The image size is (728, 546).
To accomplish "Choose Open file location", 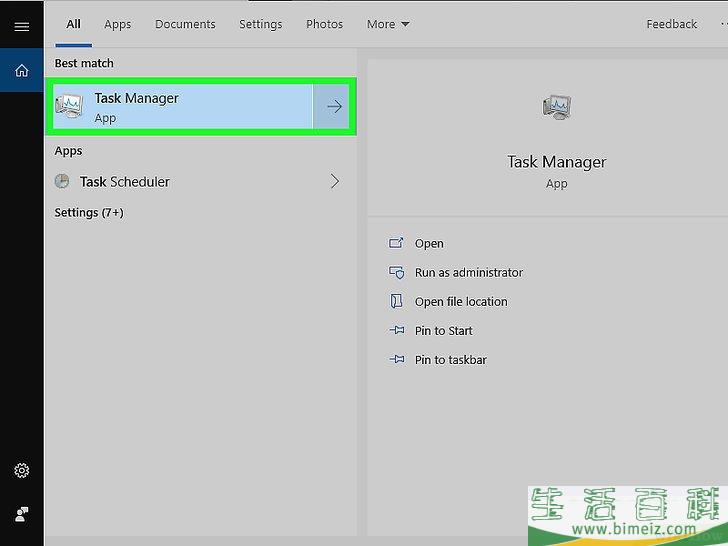I will tap(461, 302).
